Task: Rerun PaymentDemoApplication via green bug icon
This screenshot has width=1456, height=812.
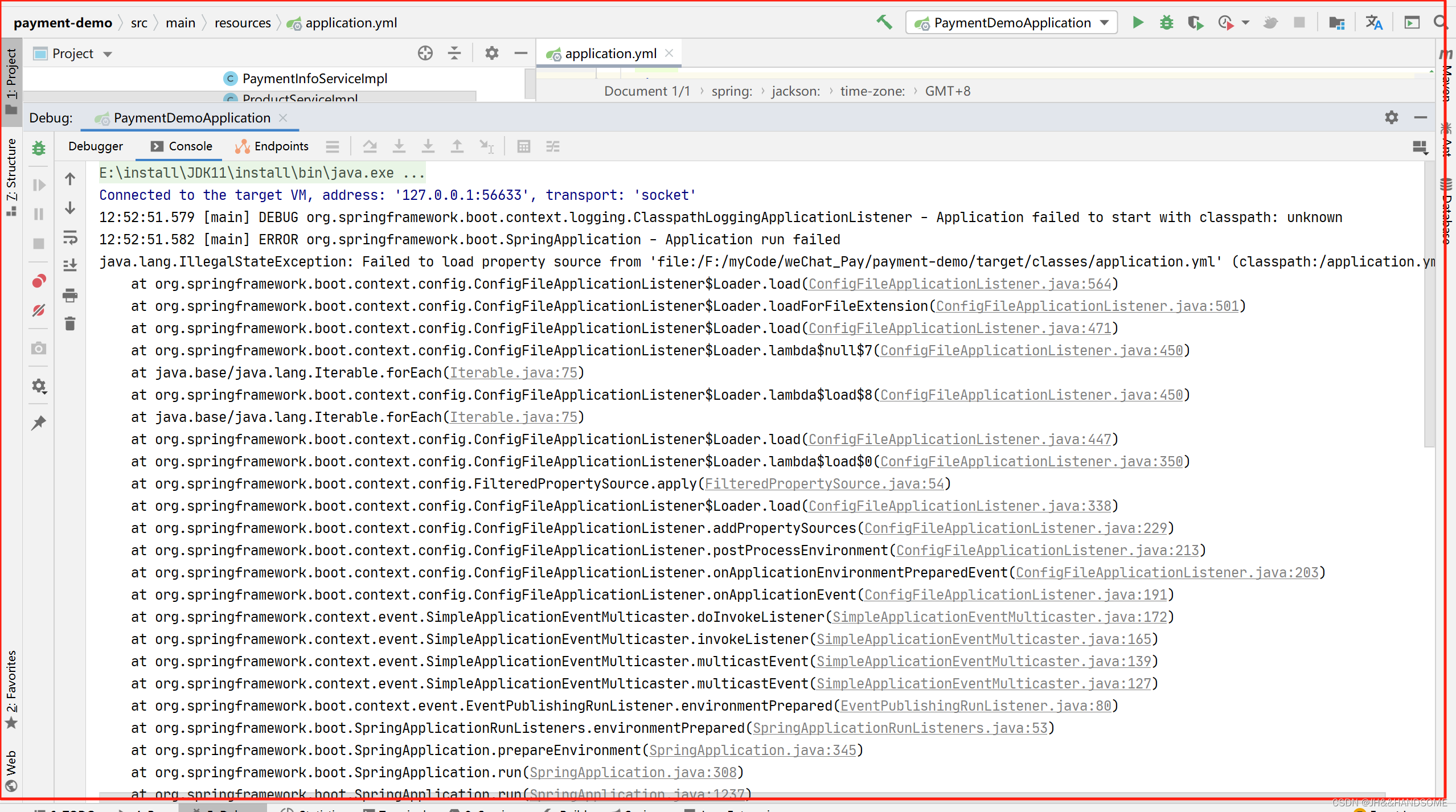Action: tap(39, 148)
